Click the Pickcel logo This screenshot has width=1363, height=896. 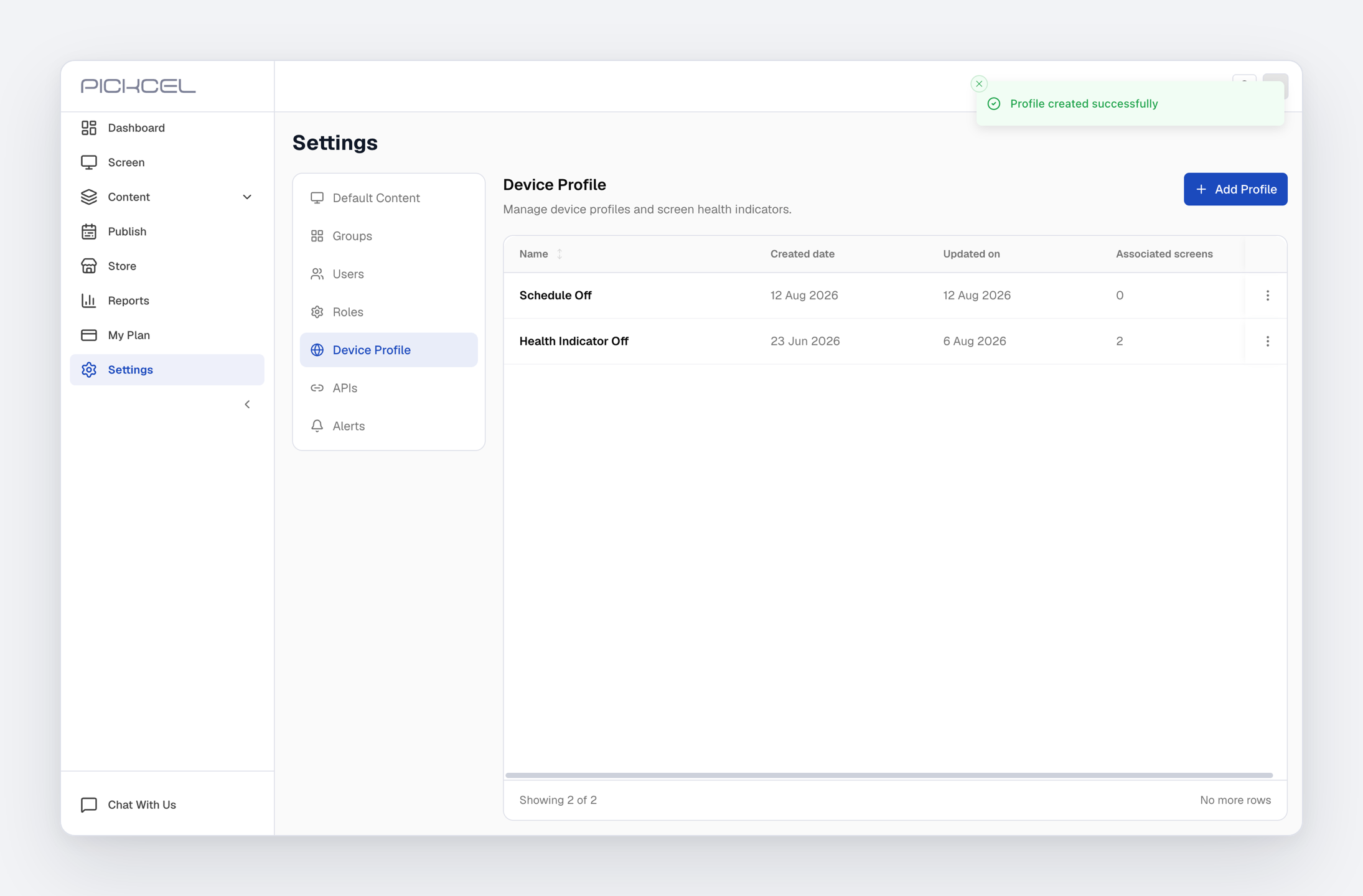138,86
